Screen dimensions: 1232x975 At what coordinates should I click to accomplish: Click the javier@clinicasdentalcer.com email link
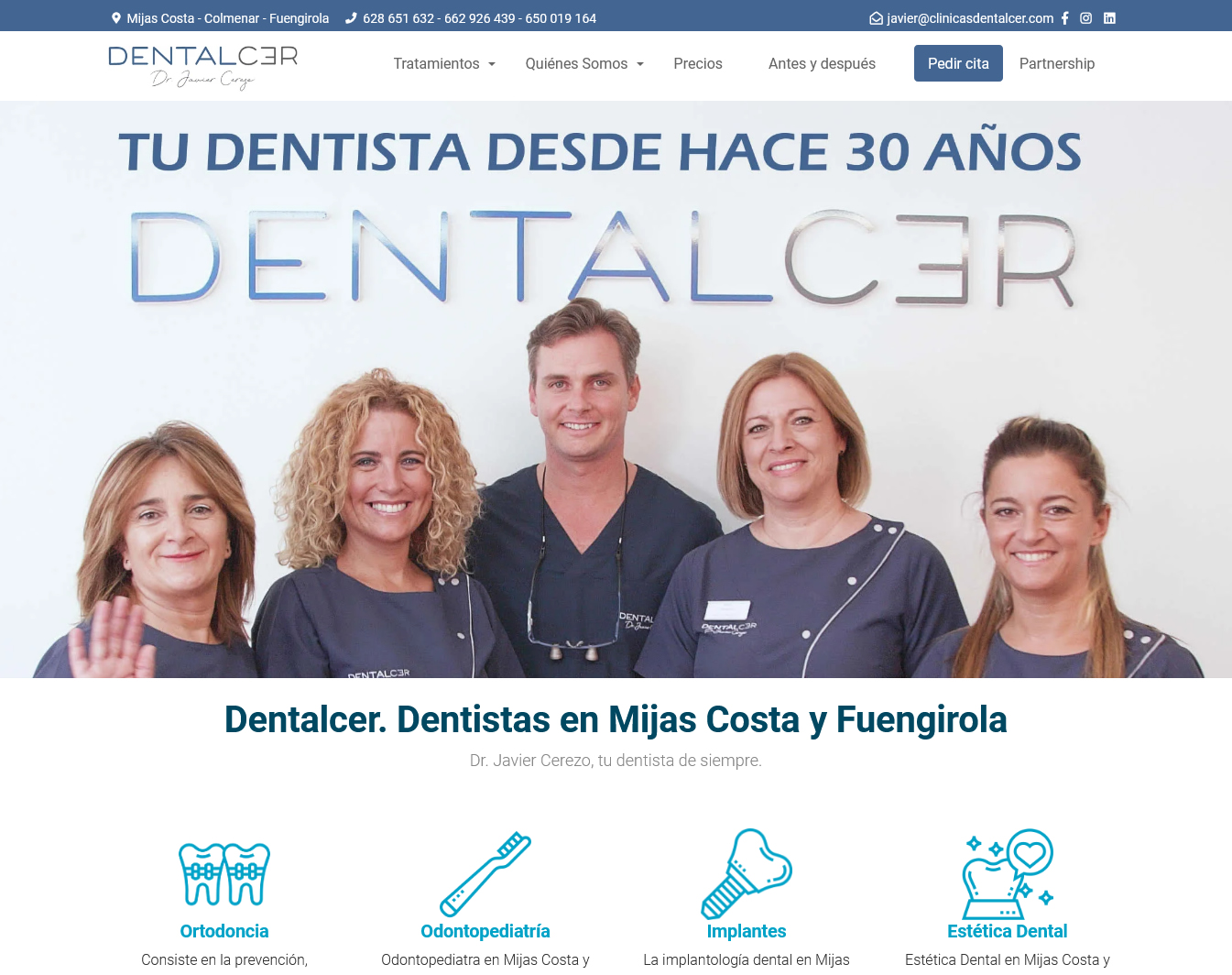[970, 18]
